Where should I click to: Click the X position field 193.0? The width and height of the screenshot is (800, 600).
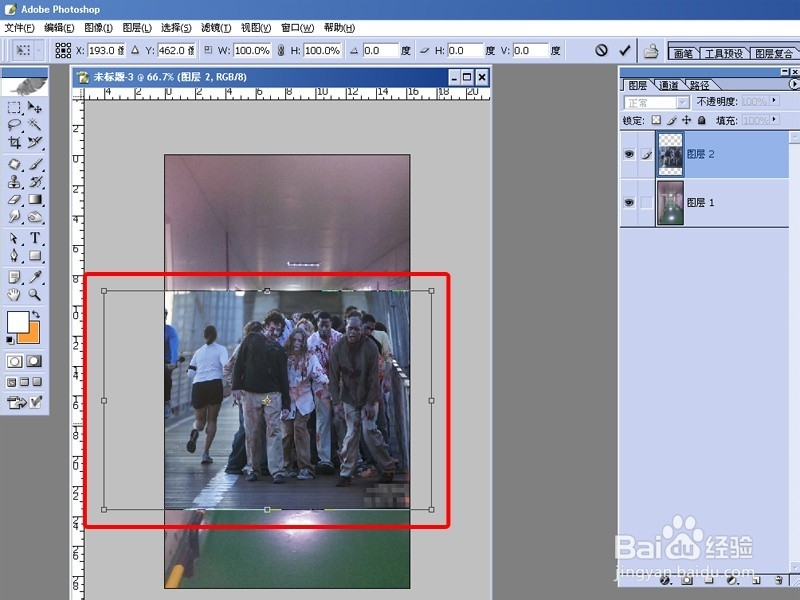(106, 50)
